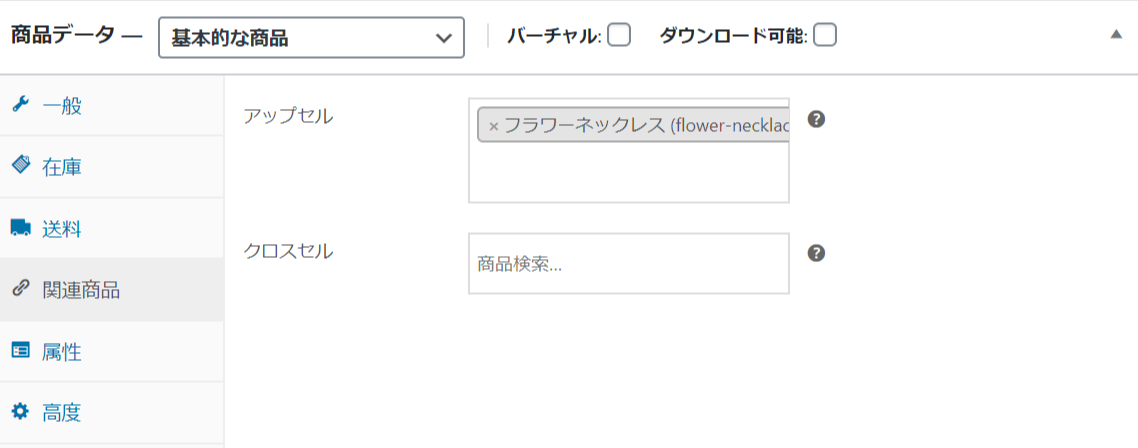Click the list icon beside 属性

[x=20, y=351]
